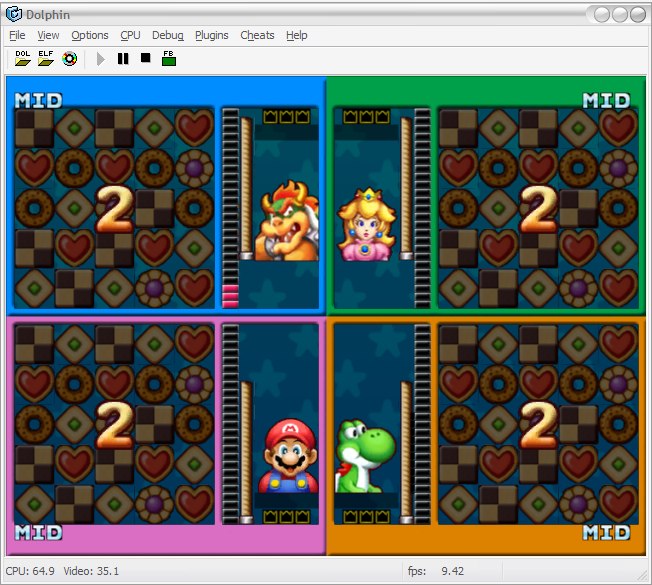Click the CPU: 64.9 status text
The width and height of the screenshot is (652, 585).
point(30,571)
